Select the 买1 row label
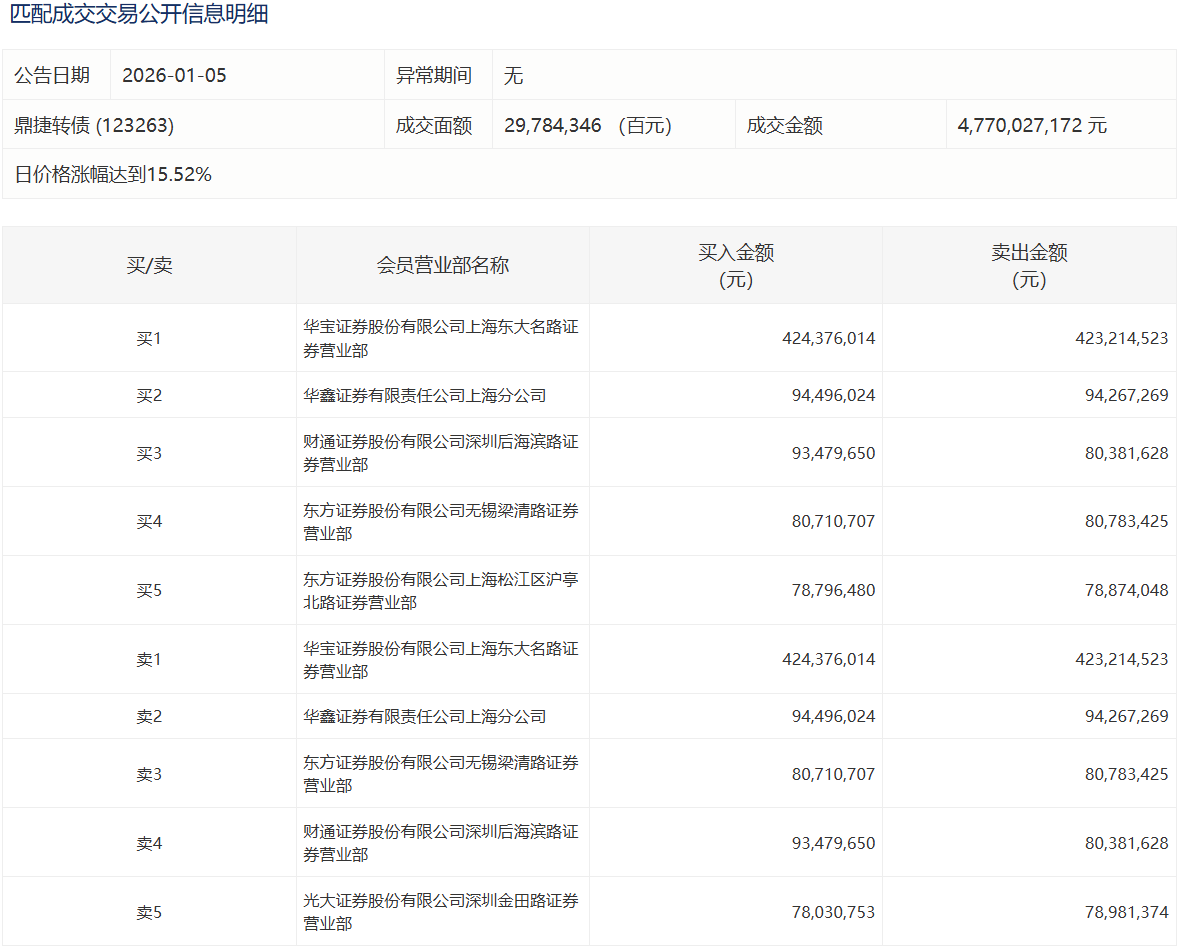 (x=149, y=338)
